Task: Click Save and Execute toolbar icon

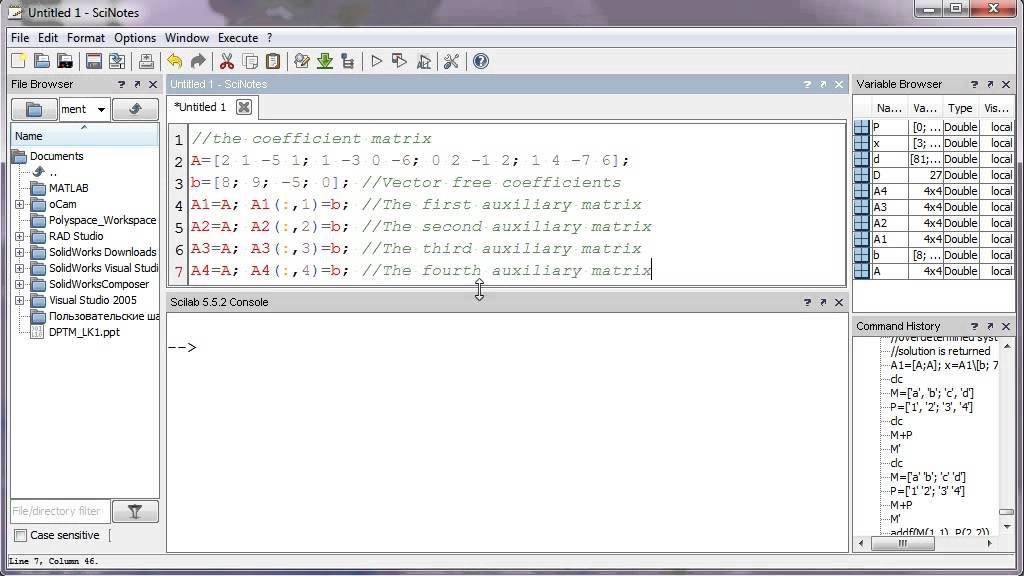Action: pyautogui.click(x=399, y=61)
